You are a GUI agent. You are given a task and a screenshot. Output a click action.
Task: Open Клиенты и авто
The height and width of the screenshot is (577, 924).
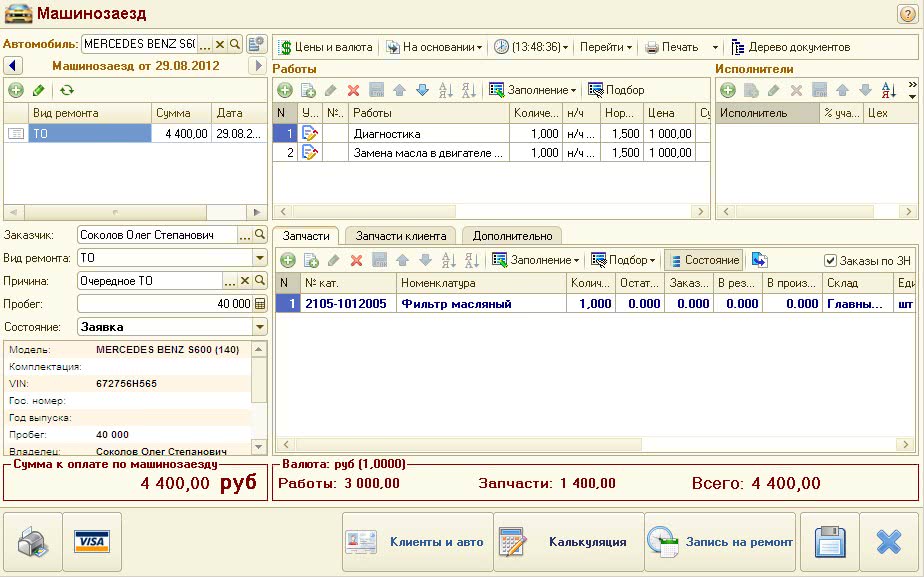click(417, 542)
